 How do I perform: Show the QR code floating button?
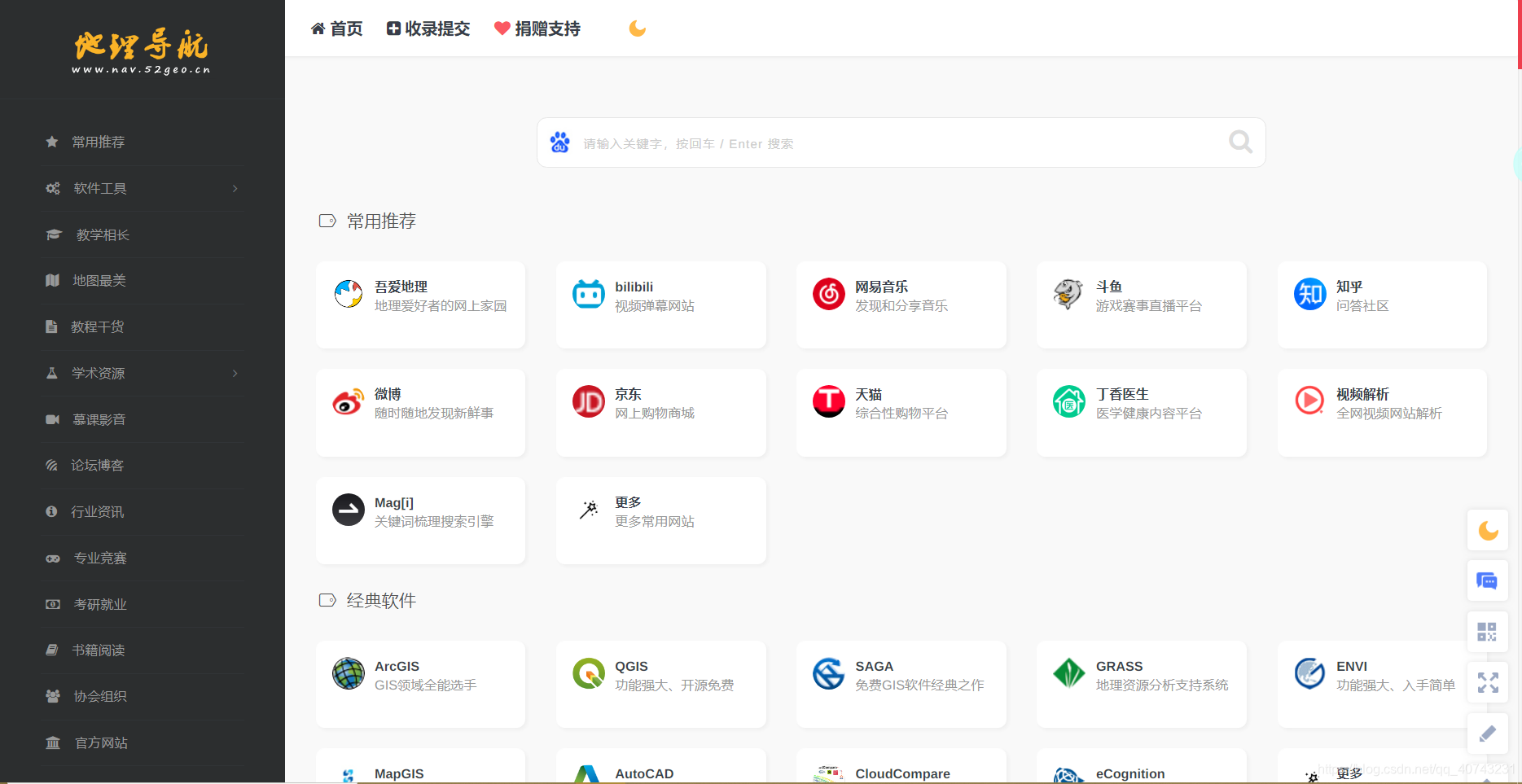tap(1488, 632)
